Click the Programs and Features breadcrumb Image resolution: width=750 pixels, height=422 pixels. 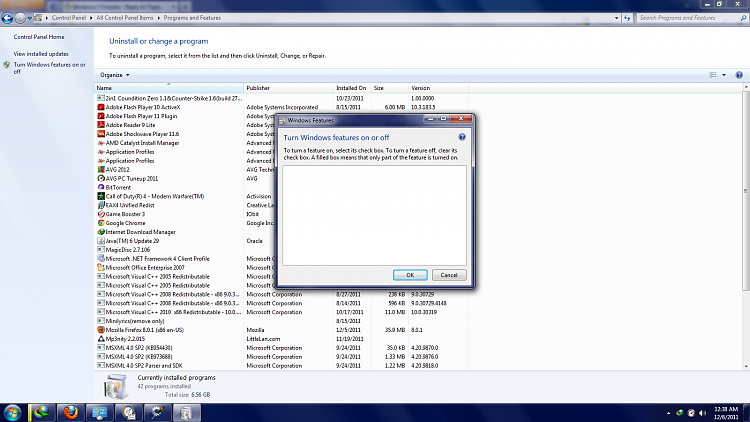(x=192, y=18)
